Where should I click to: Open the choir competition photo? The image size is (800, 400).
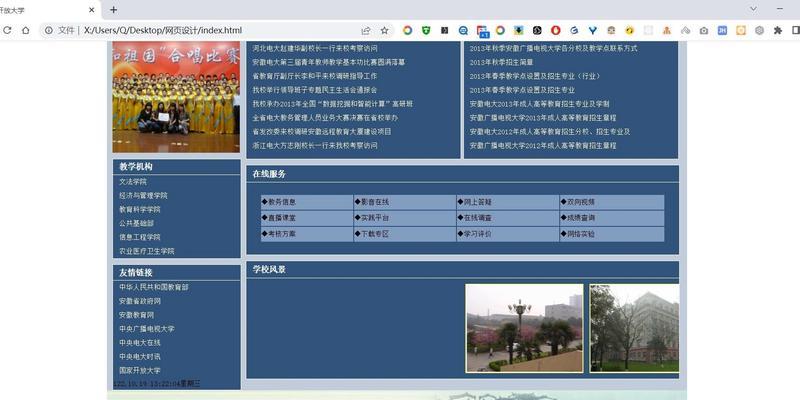[x=176, y=97]
